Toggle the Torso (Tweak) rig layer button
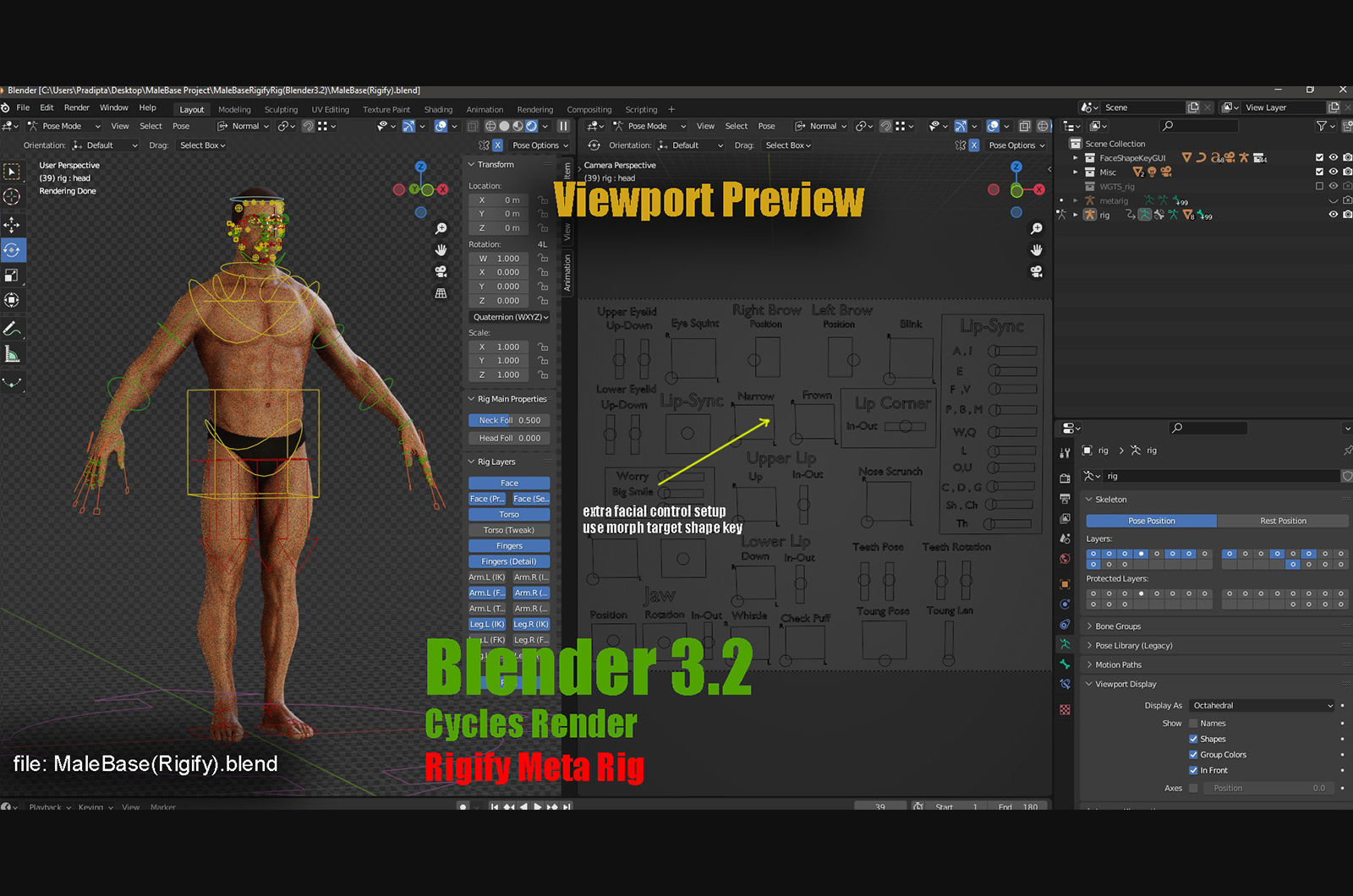1353x896 pixels. (509, 530)
